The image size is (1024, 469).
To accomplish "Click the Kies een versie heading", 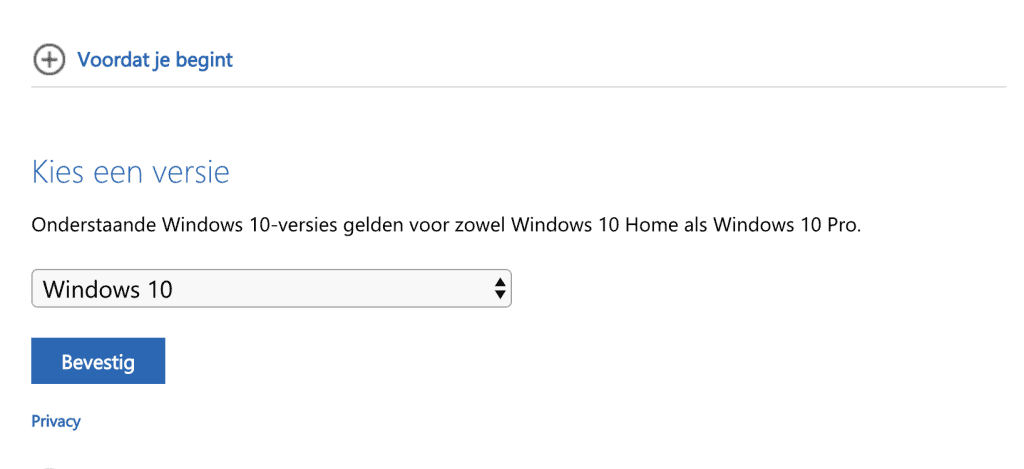I will click(x=131, y=173).
